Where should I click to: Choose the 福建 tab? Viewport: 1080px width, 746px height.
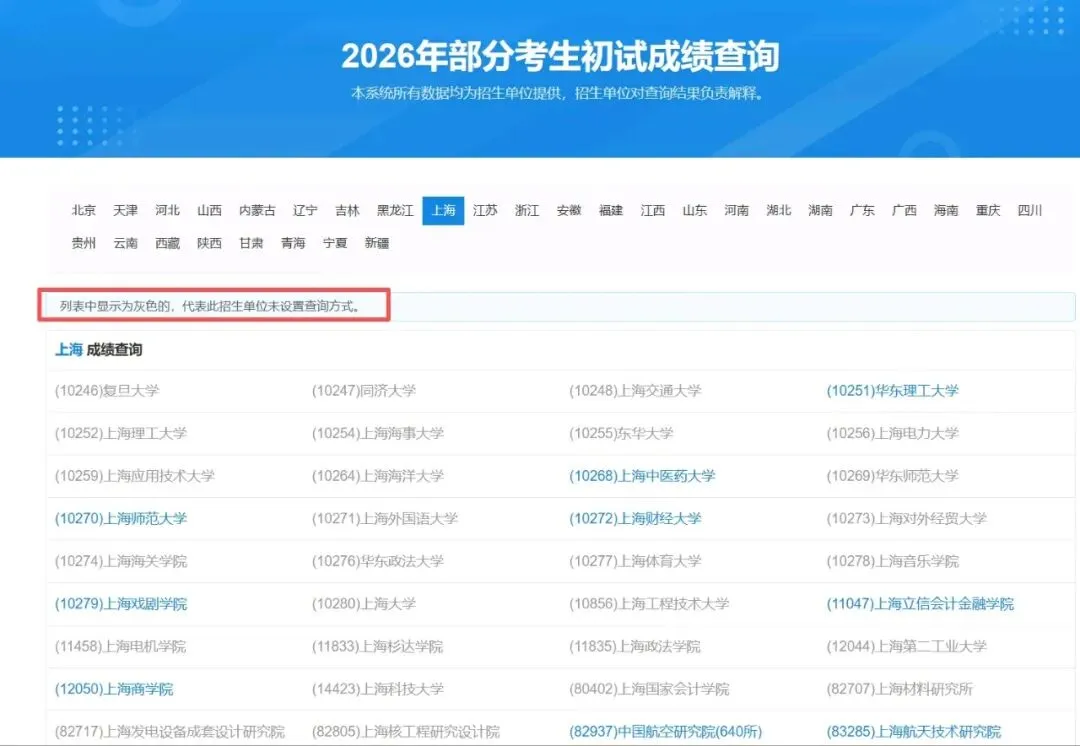click(611, 210)
